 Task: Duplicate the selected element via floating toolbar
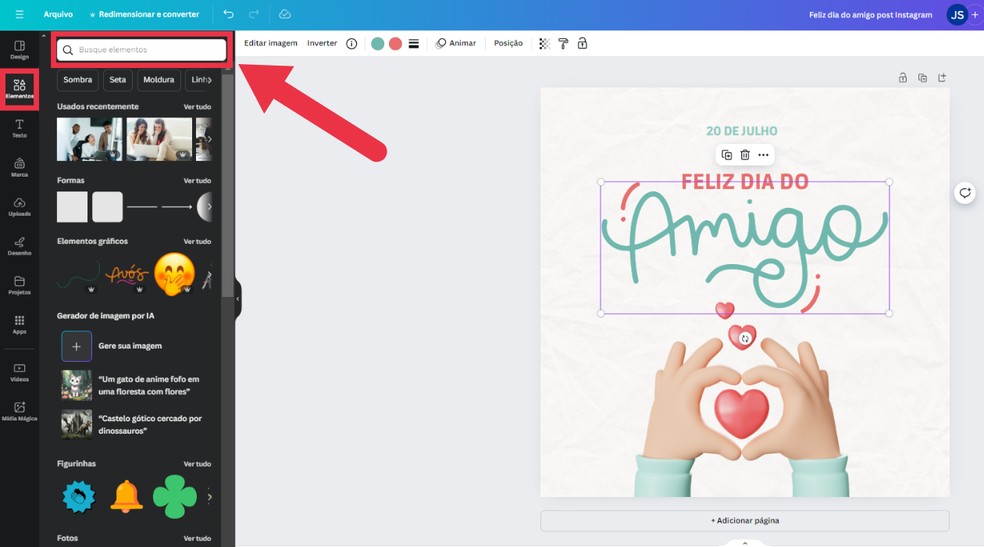pyautogui.click(x=727, y=155)
